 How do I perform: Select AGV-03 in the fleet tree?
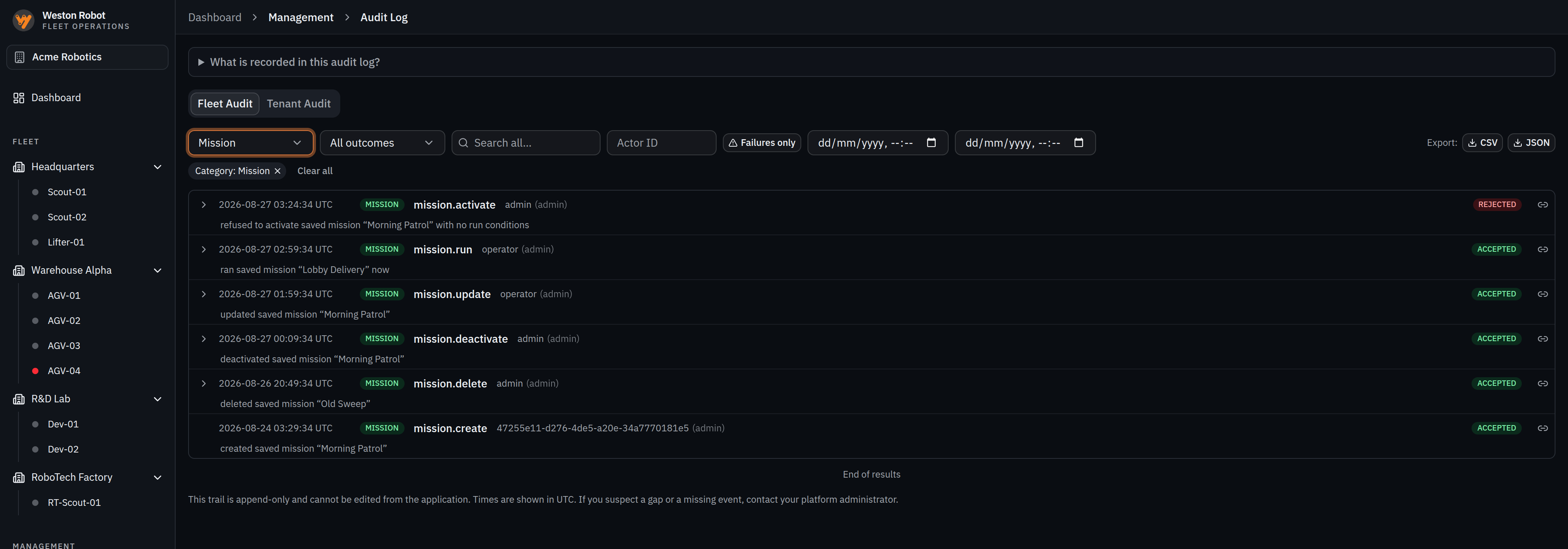pyautogui.click(x=64, y=346)
